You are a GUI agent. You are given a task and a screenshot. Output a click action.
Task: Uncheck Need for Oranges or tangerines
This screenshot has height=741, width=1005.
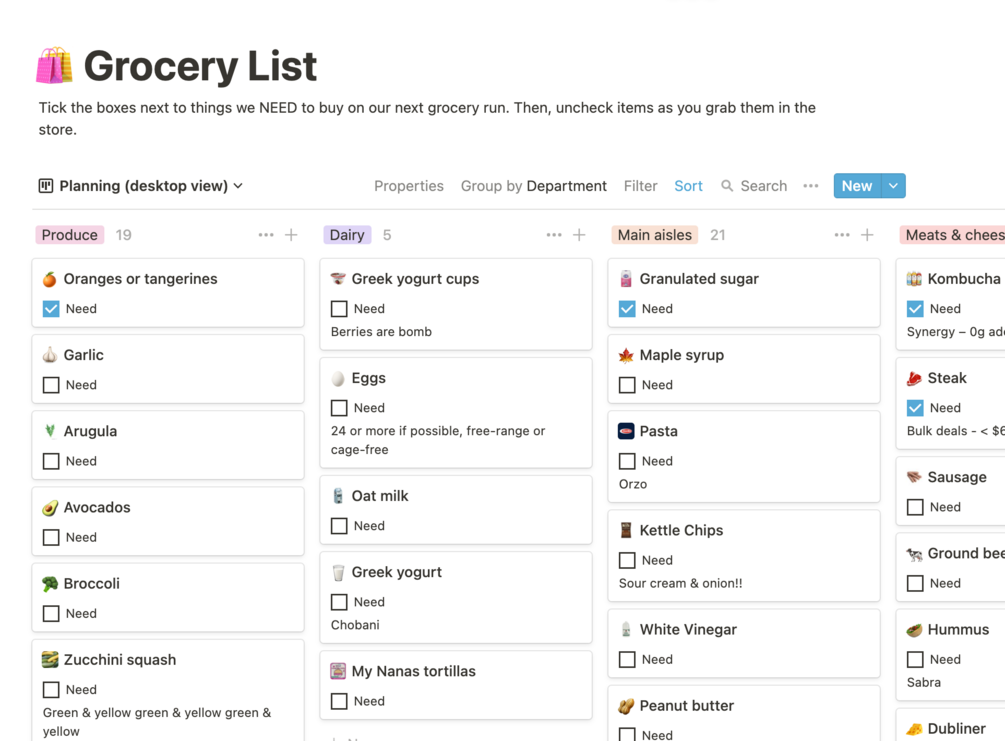pyautogui.click(x=51, y=309)
